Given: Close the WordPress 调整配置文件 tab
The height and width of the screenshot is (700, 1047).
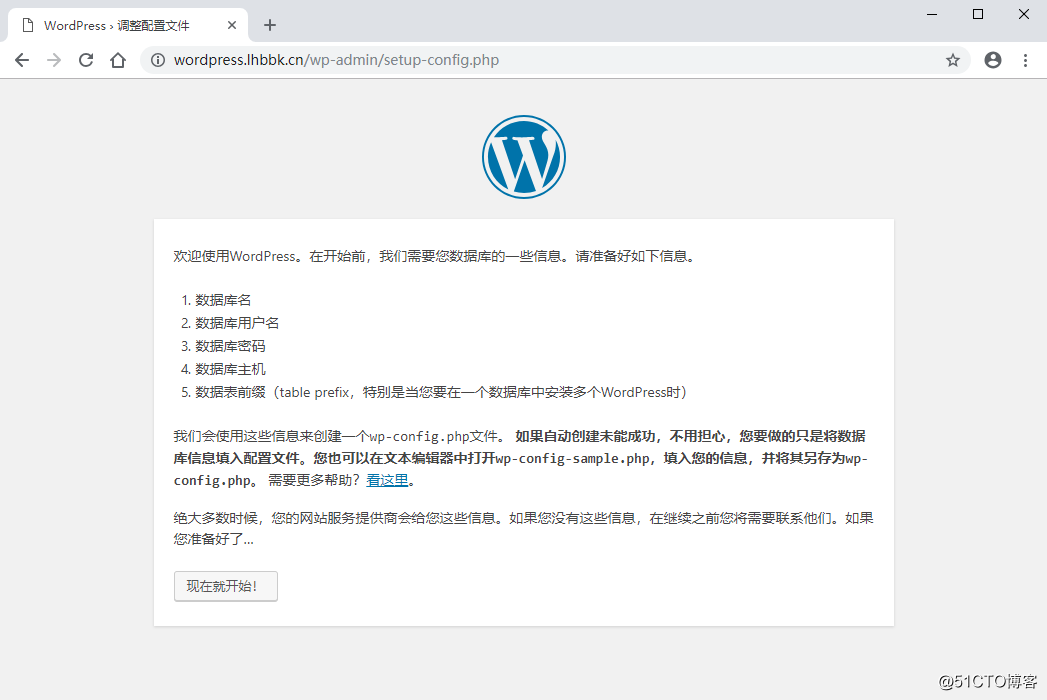Looking at the screenshot, I should click(x=232, y=25).
